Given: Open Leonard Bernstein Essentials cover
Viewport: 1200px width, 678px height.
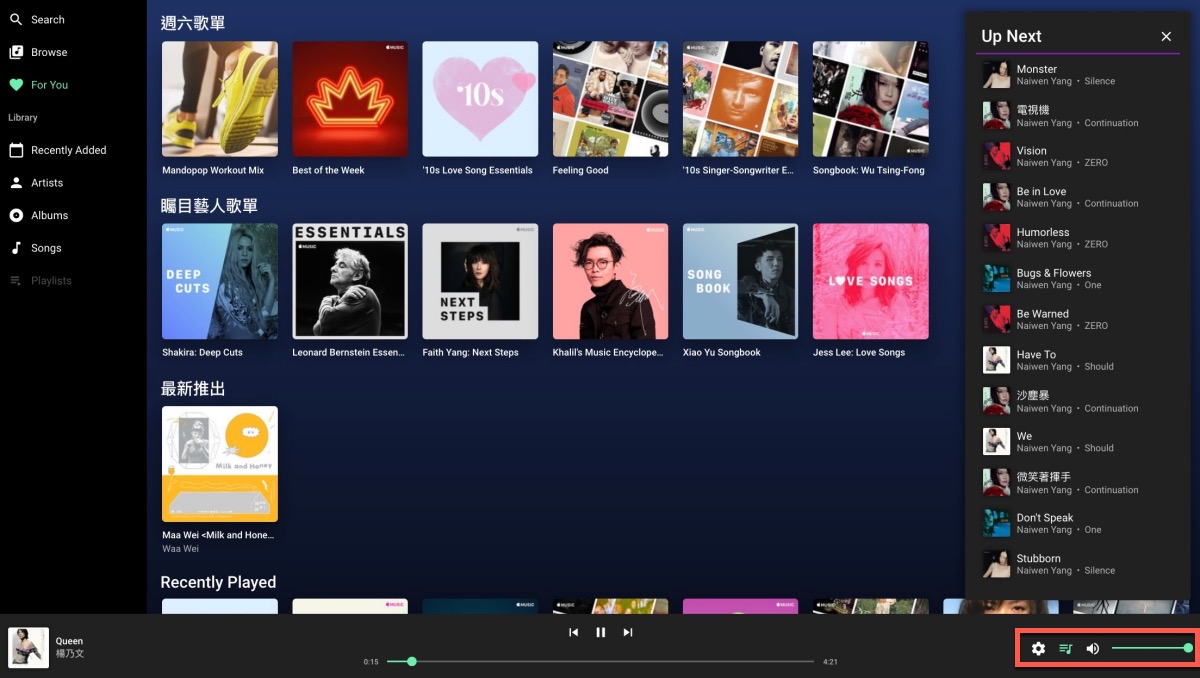Looking at the screenshot, I should tap(350, 281).
